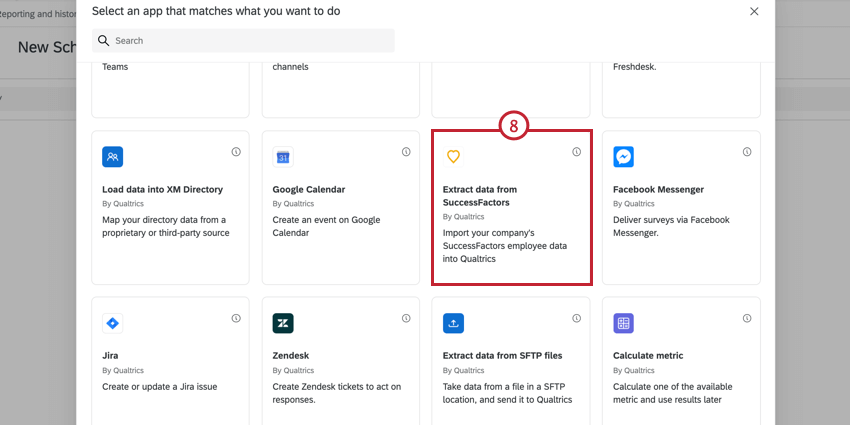Click the Calculate metric icon
Viewport: 850px width, 425px height.
623,323
